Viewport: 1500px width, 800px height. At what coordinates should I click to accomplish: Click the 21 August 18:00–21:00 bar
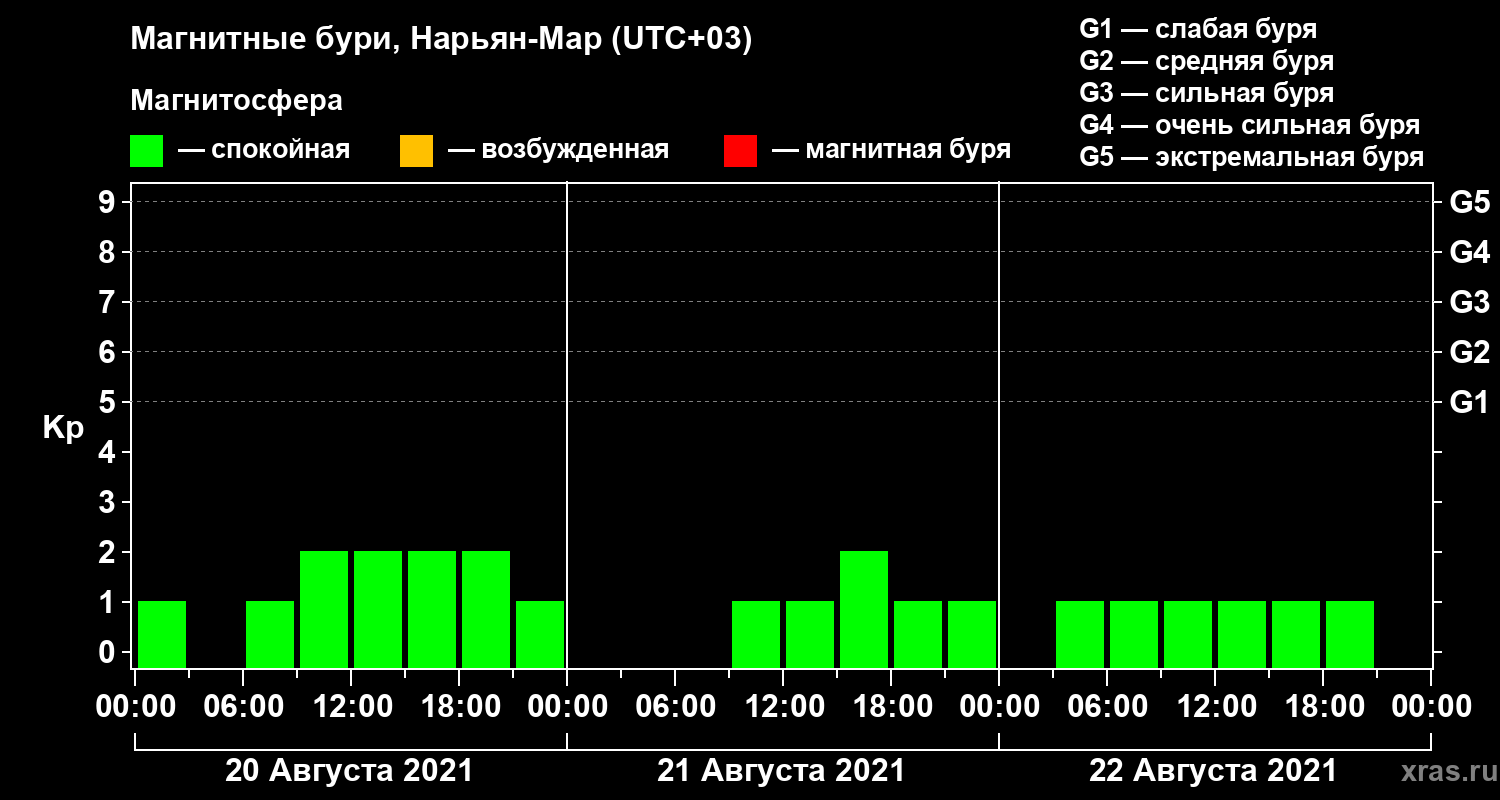[918, 634]
